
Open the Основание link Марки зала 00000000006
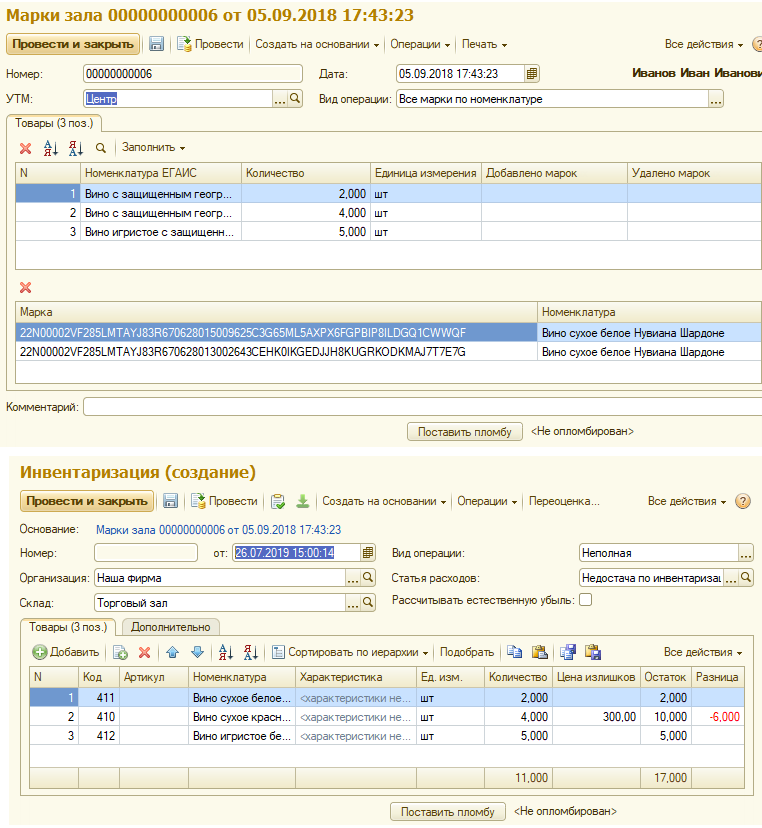(x=218, y=529)
